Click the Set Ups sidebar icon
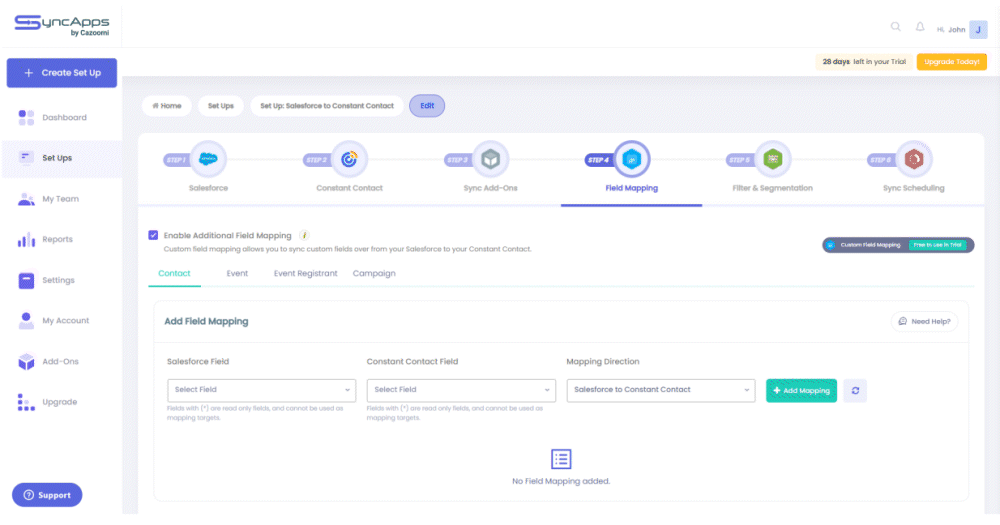 [26, 158]
